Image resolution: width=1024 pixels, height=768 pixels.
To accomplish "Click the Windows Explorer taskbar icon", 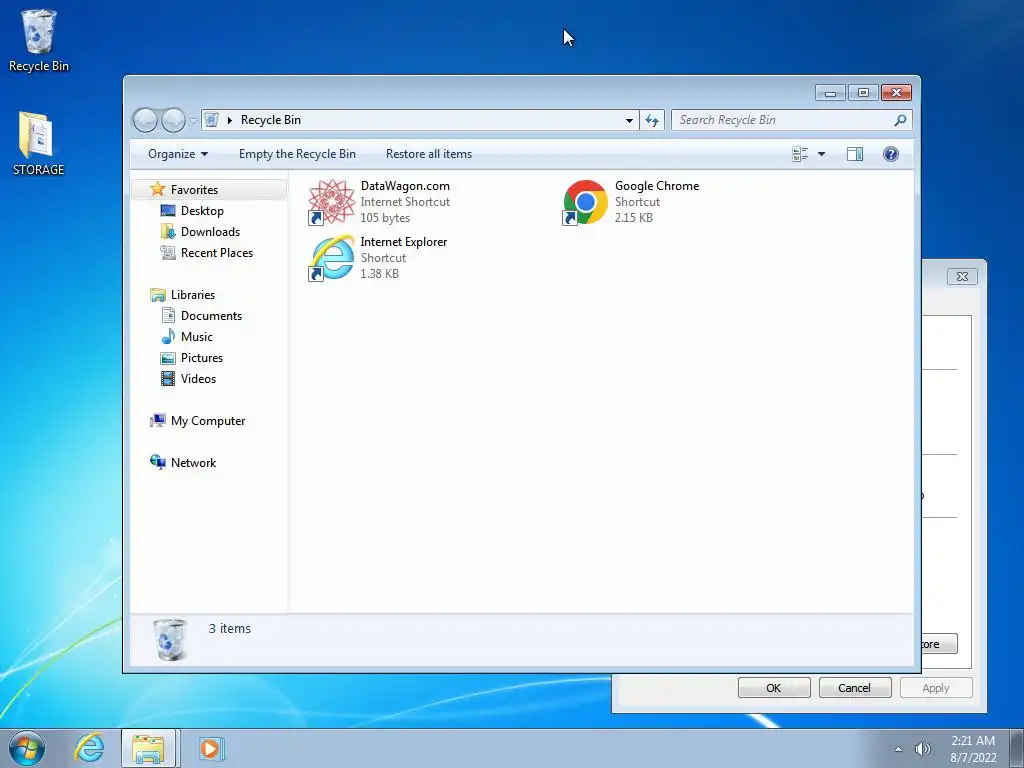I will tap(148, 748).
